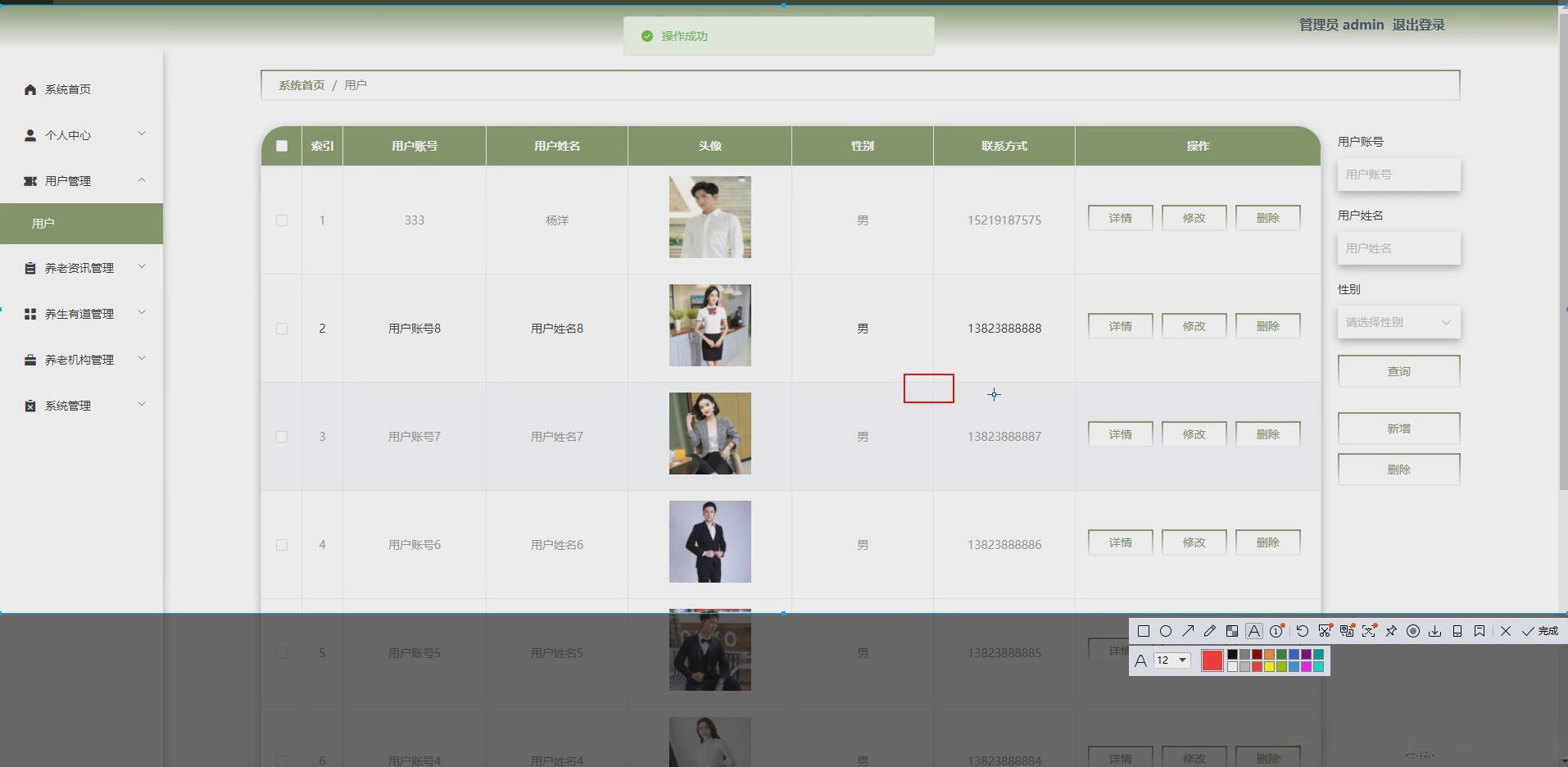Open the 用户 submenu item
Screen dimensions: 1568x767
[81, 224]
